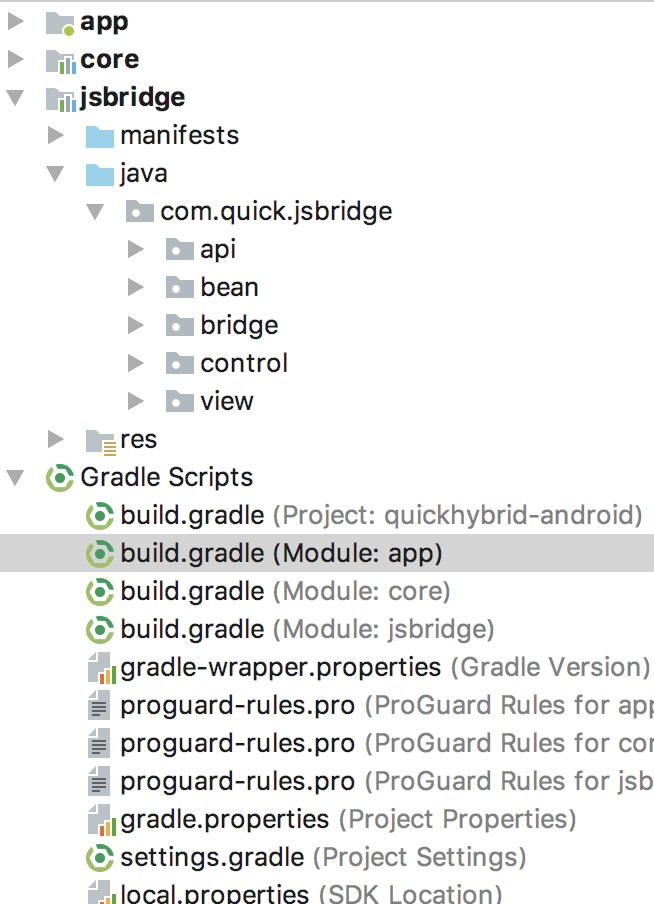Click the Gradle Scripts elephant icon
The width and height of the screenshot is (654, 904).
(60, 478)
